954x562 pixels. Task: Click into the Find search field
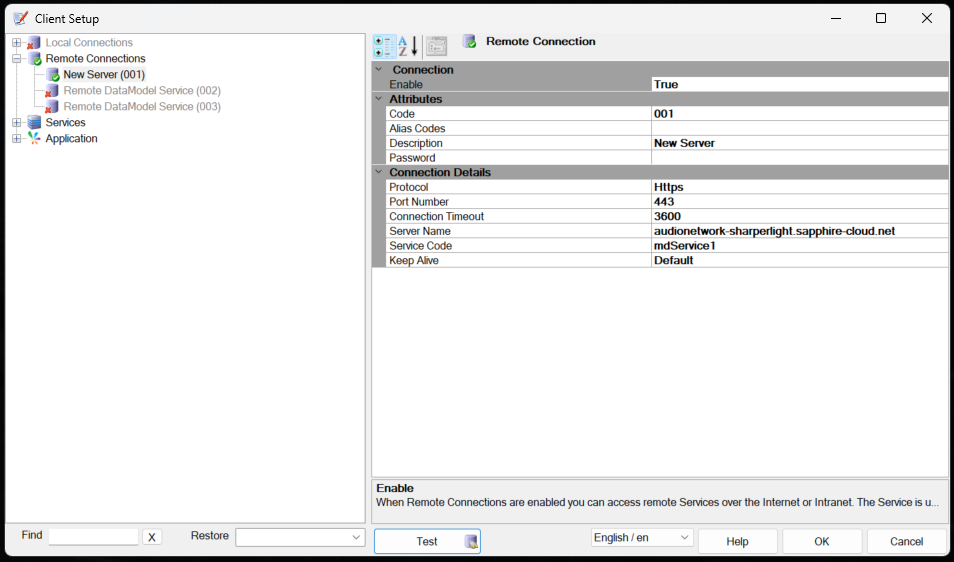pos(93,537)
